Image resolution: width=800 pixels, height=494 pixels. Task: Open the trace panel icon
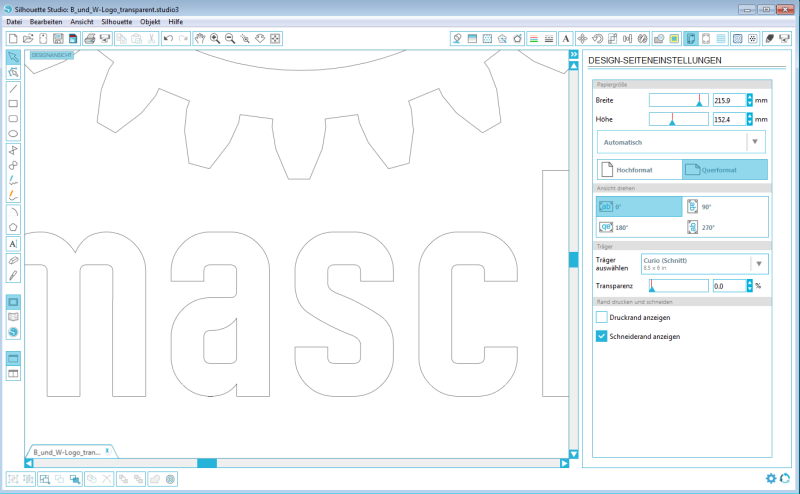coord(674,39)
